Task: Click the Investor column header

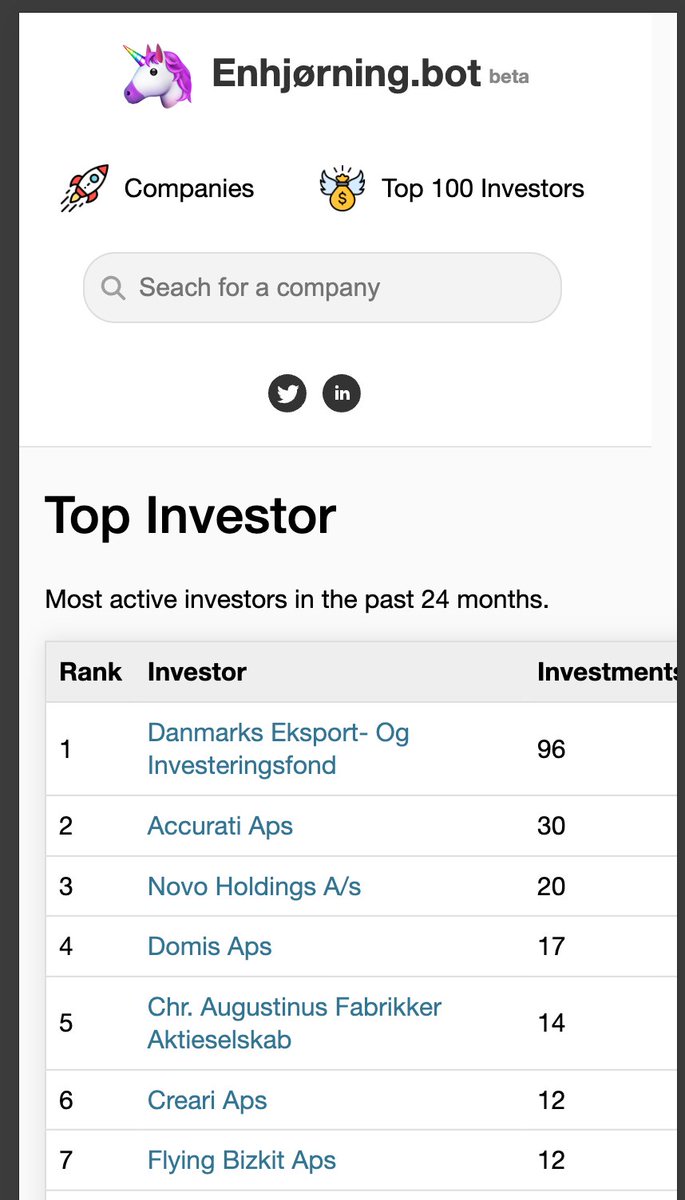Action: point(197,672)
